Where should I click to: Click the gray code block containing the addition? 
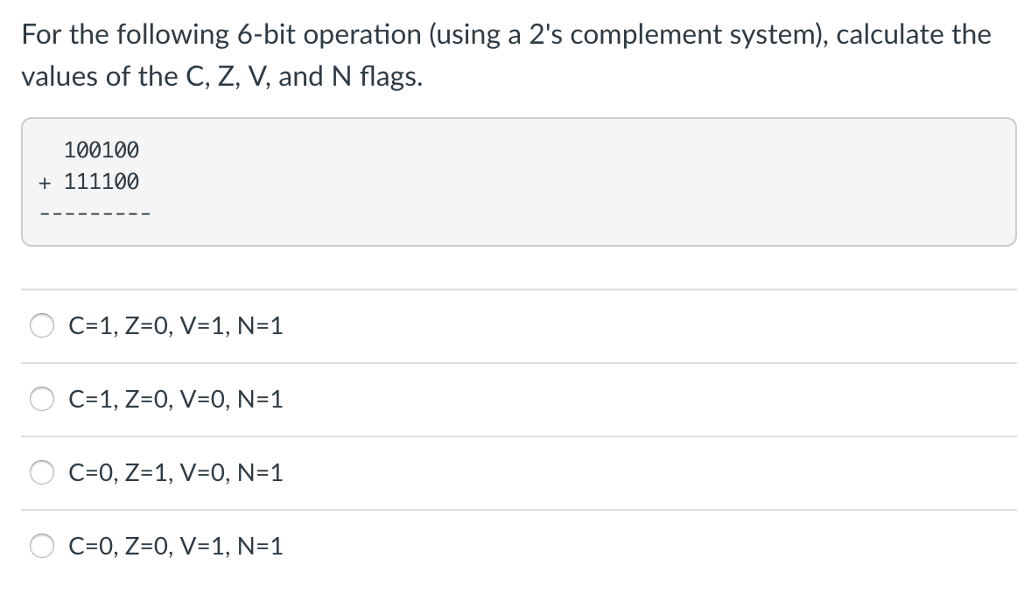(512, 182)
